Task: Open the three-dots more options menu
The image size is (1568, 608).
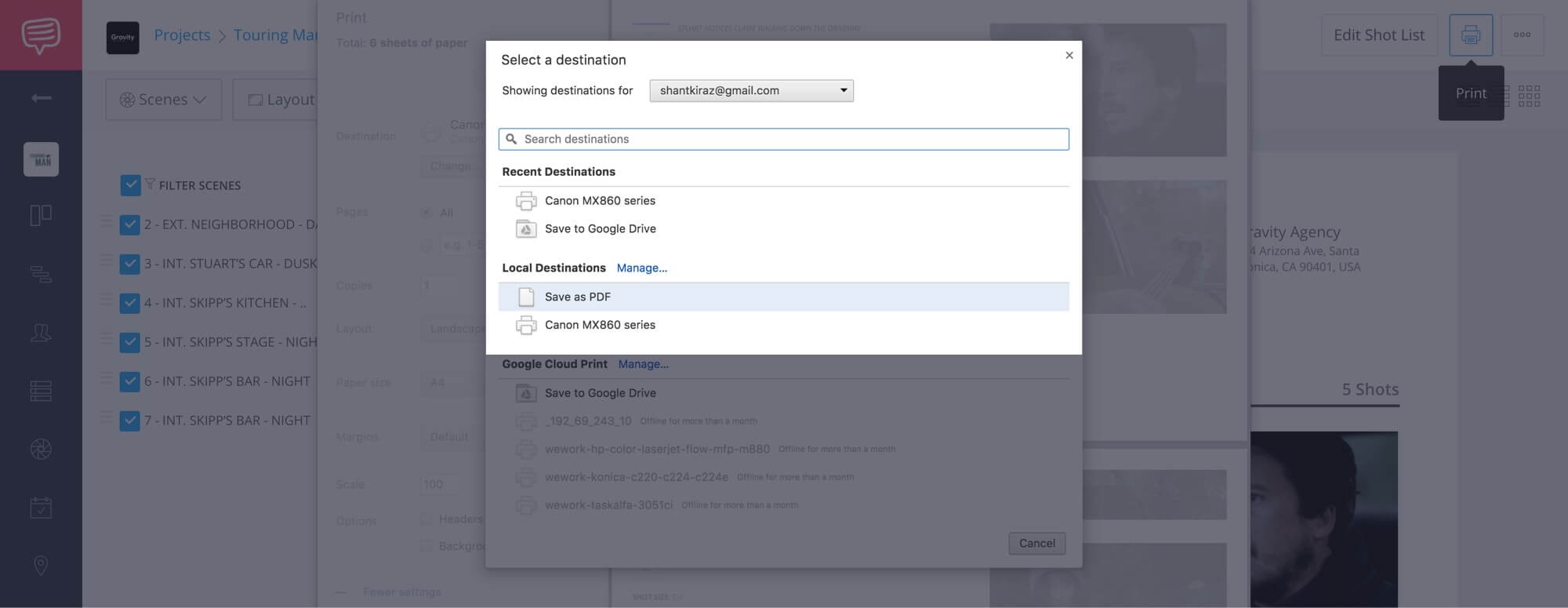Action: tap(1522, 35)
